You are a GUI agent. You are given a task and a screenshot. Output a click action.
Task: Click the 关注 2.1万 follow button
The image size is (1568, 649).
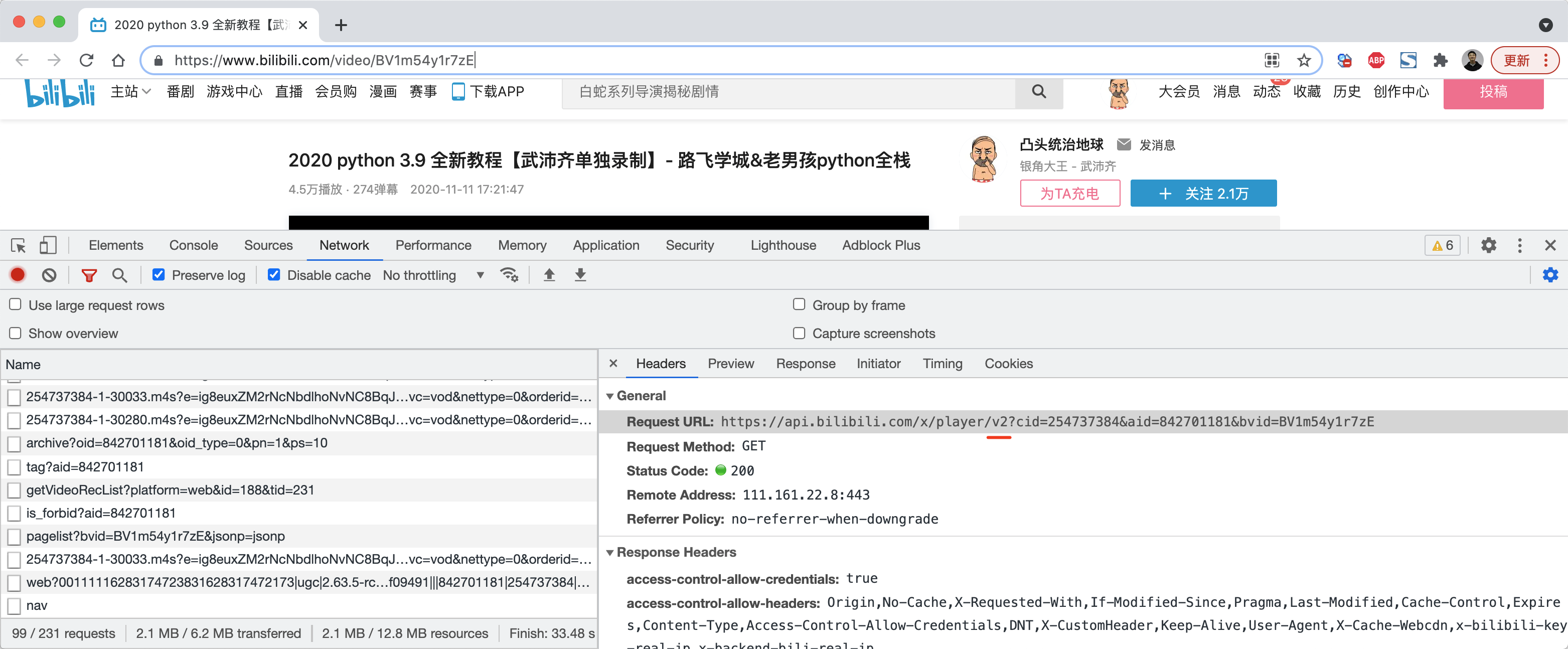pyautogui.click(x=1203, y=194)
